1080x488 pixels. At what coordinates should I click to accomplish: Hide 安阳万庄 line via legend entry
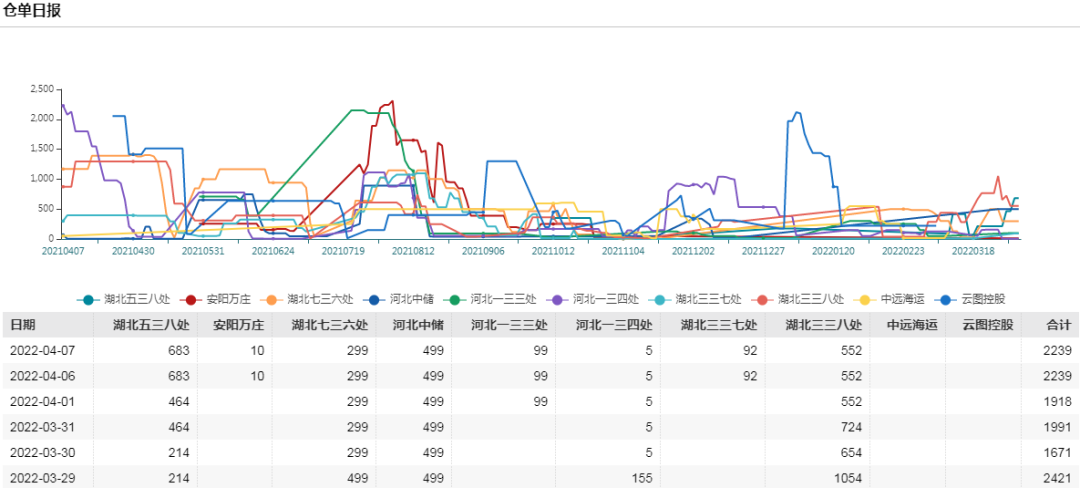pyautogui.click(x=220, y=299)
